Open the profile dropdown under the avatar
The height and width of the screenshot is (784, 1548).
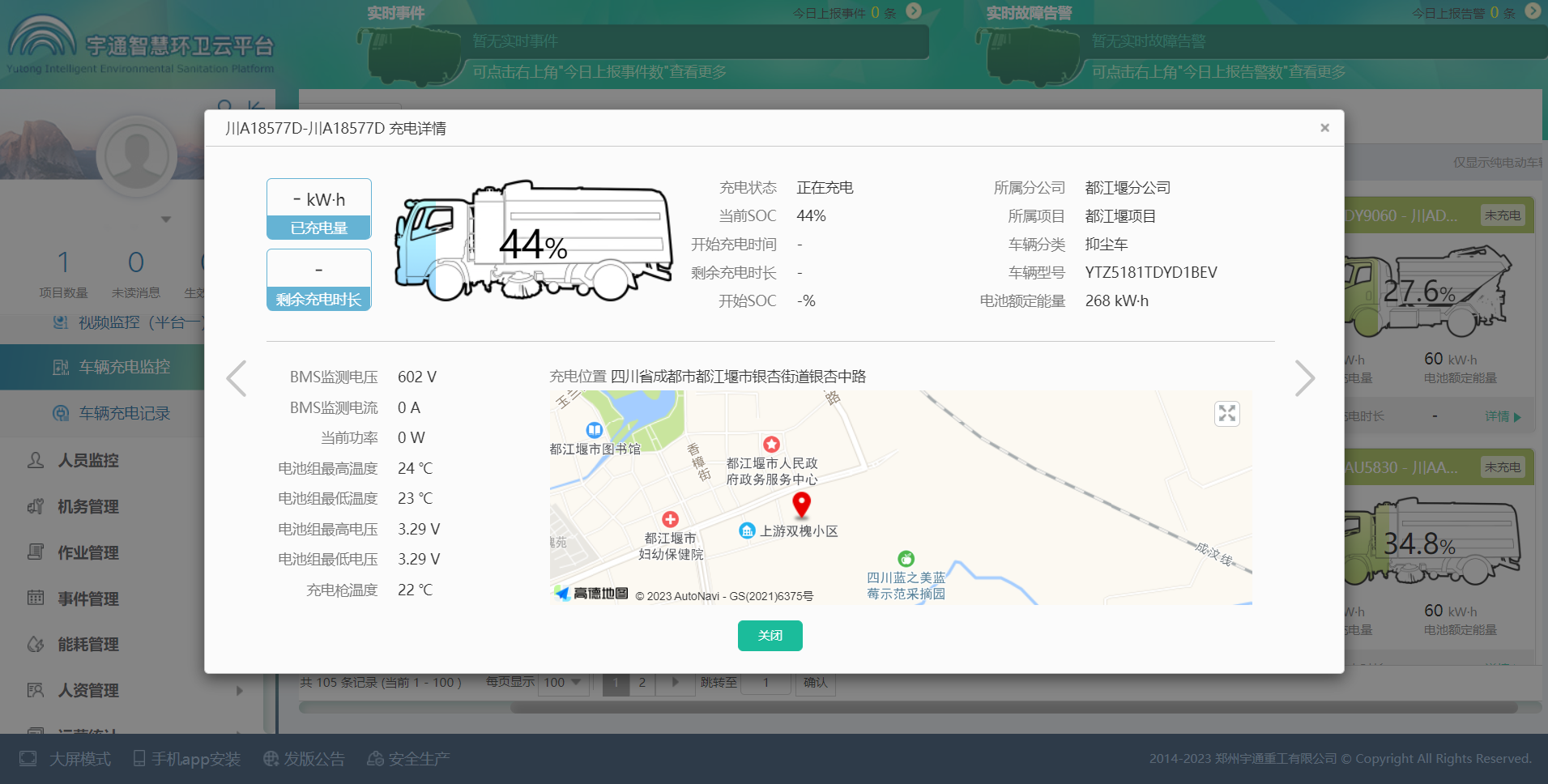[x=166, y=218]
